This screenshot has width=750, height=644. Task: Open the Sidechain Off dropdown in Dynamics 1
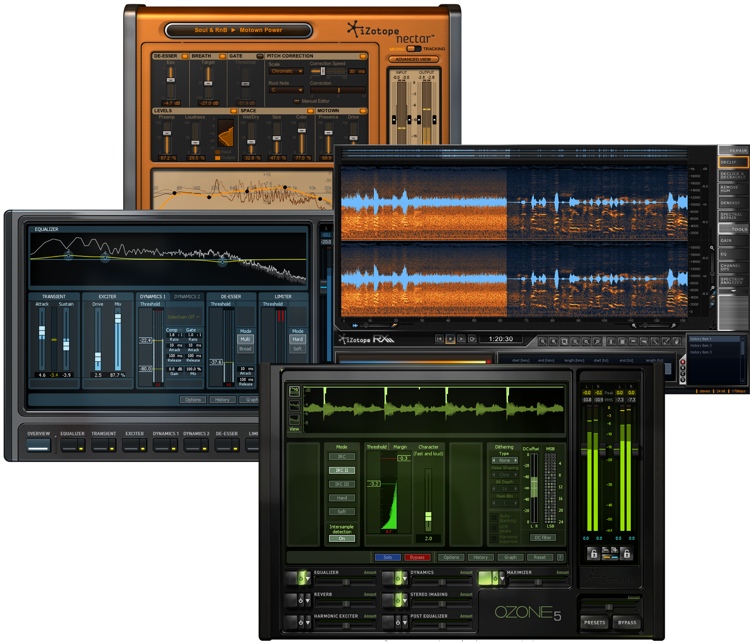[183, 317]
